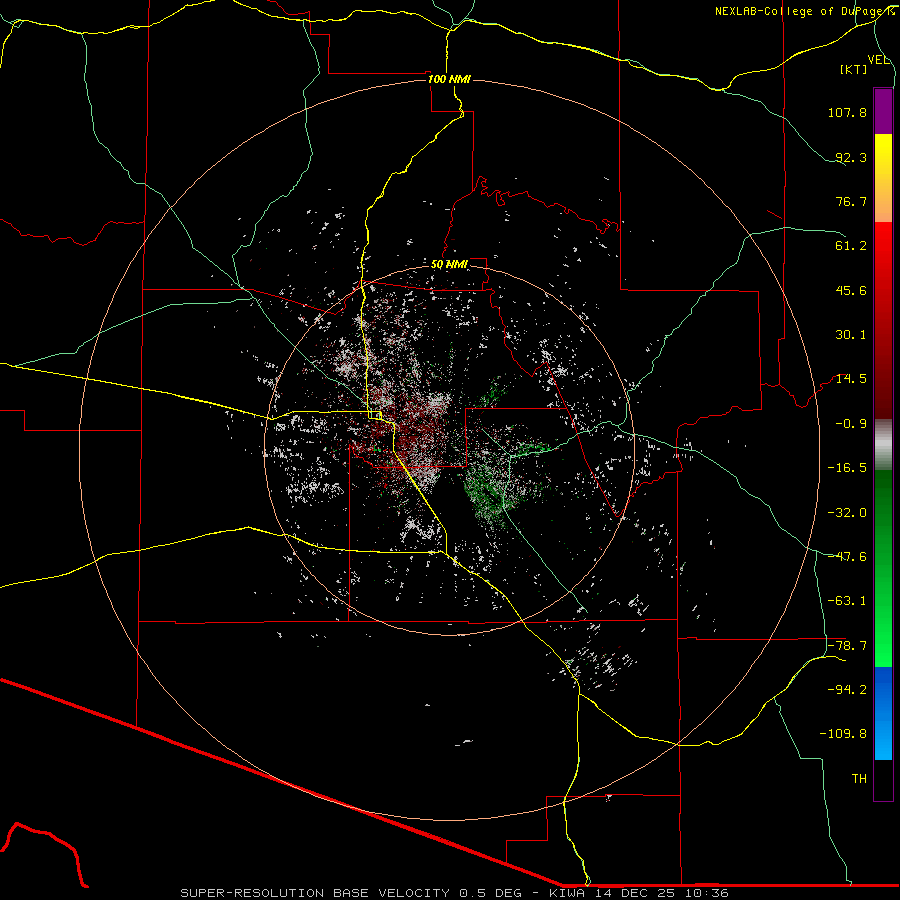This screenshot has width=900, height=900.
Task: Click the yellow-orange segment of the color bar
Action: [x=883, y=179]
